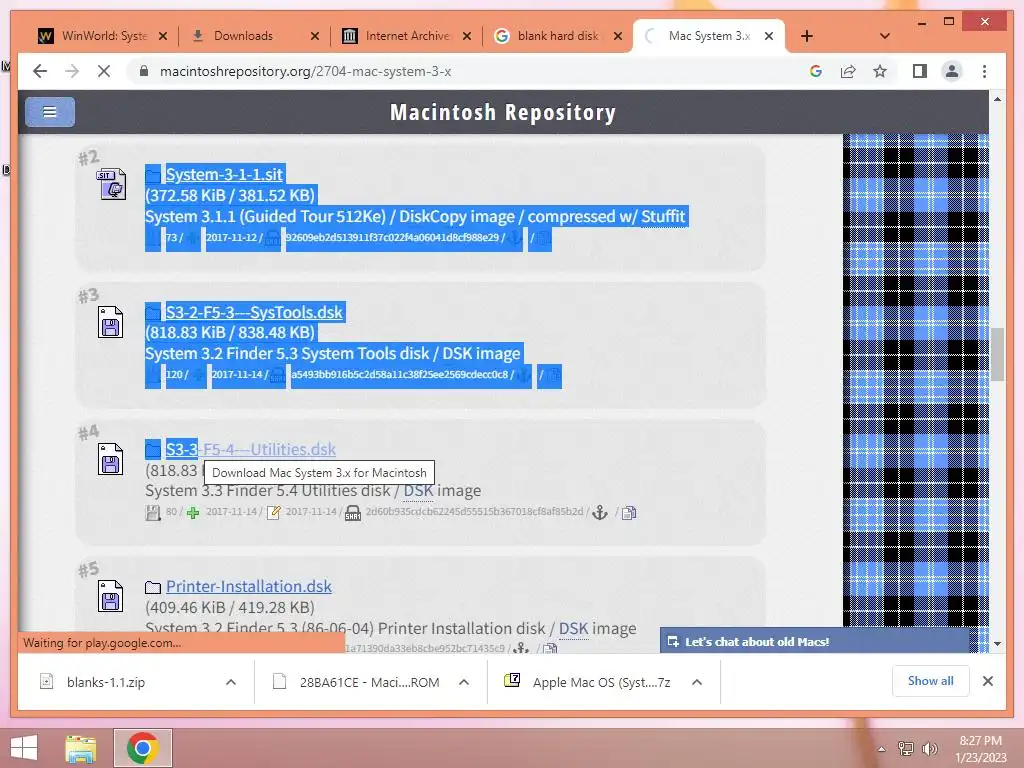The width and height of the screenshot is (1024, 768).
Task: Click 'System 3.3 Finder 5.4 Utilities disk' text
Action: click(268, 490)
